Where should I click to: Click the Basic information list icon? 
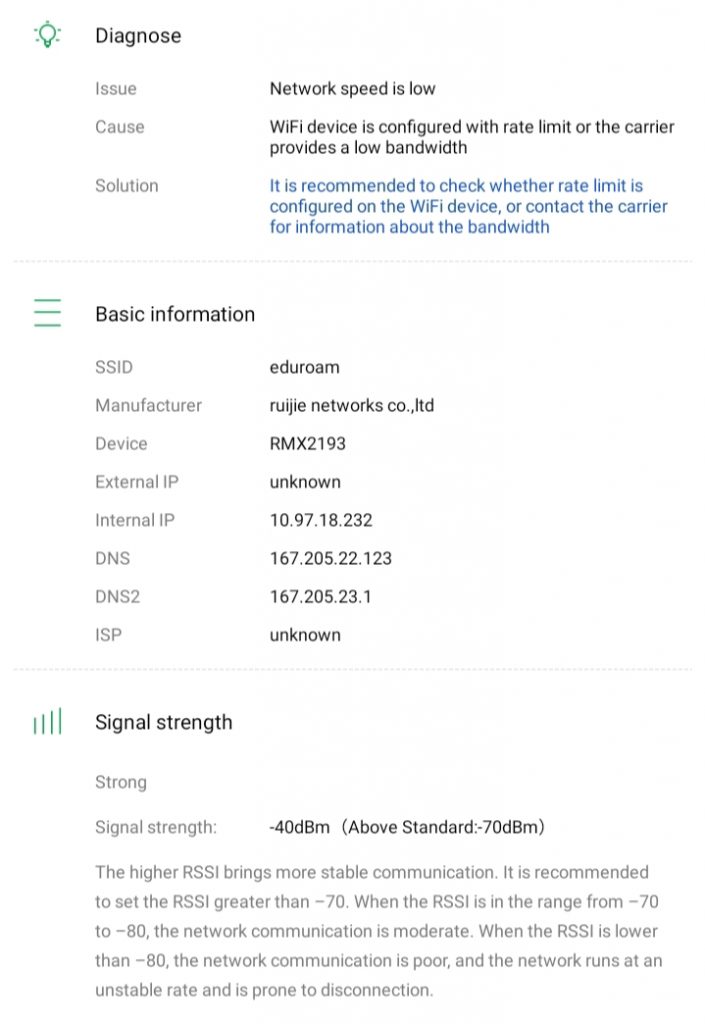(x=47, y=313)
